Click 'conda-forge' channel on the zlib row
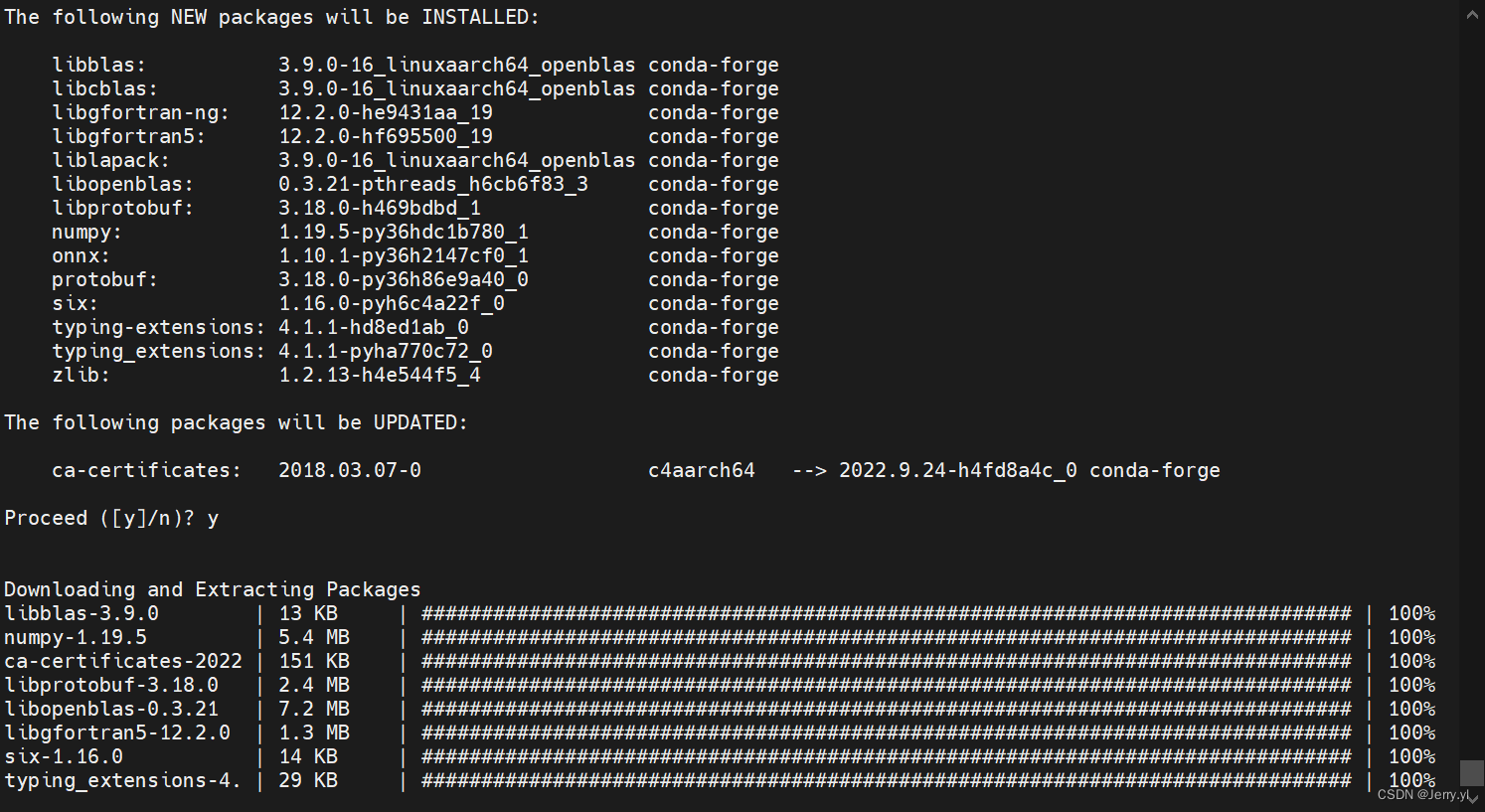This screenshot has width=1485, height=812. point(714,376)
